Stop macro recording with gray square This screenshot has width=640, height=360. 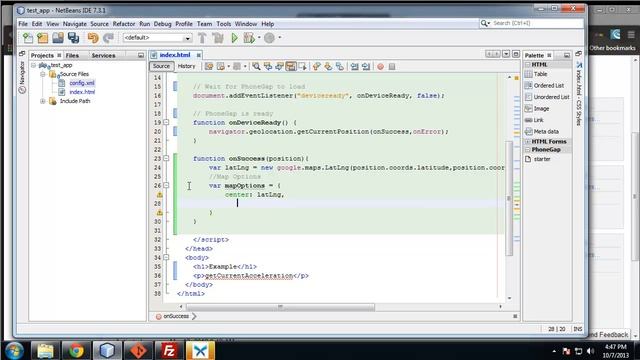392,66
